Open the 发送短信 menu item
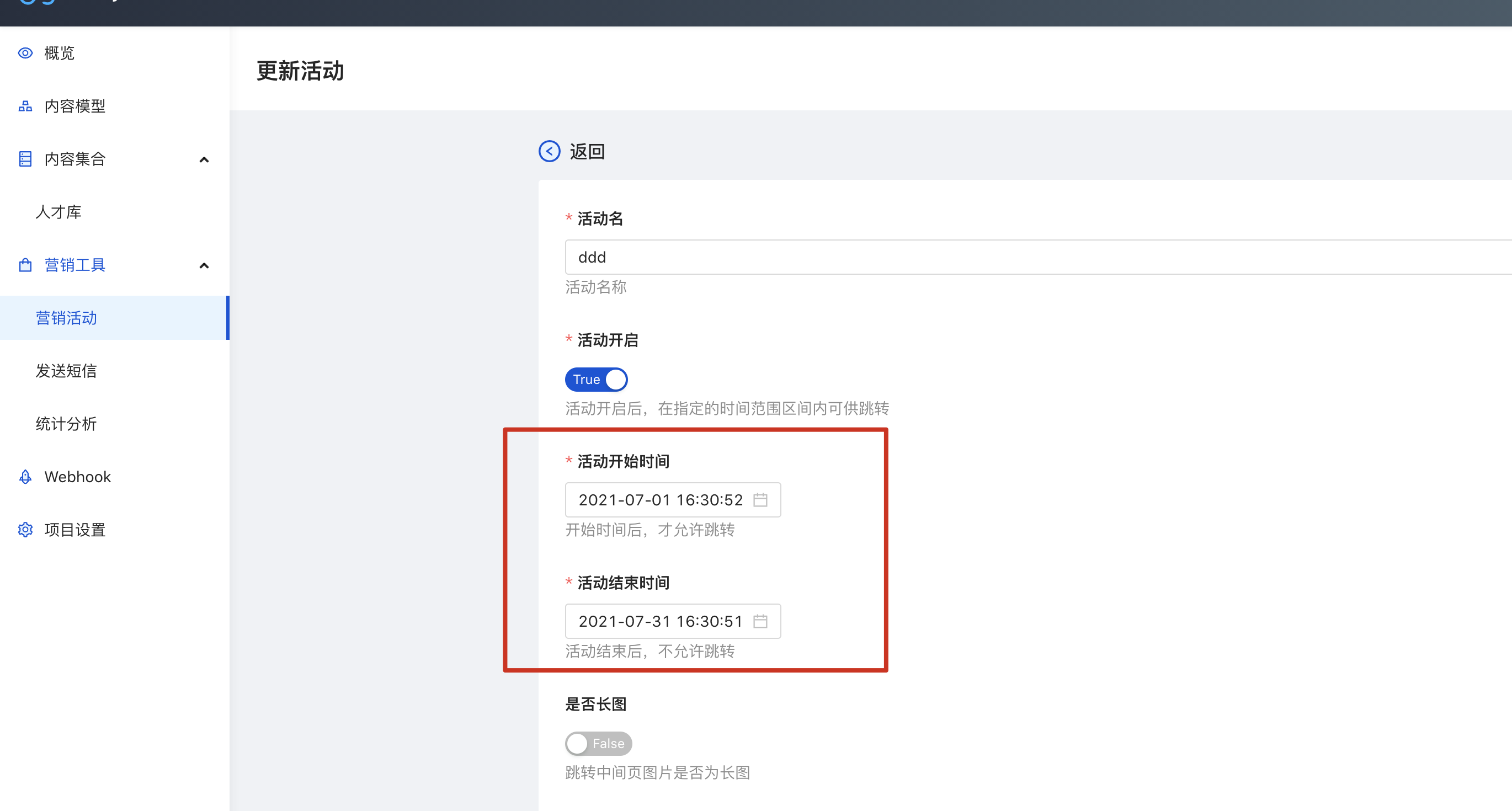Image resolution: width=1512 pixels, height=811 pixels. 66,371
